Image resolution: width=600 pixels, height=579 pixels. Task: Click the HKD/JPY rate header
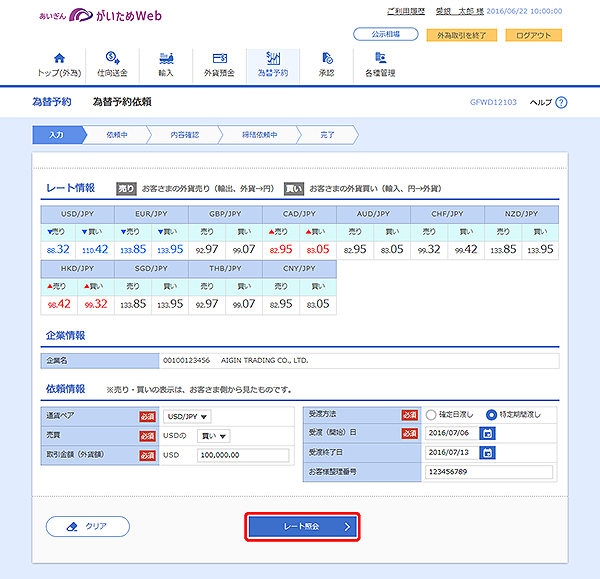[78, 269]
